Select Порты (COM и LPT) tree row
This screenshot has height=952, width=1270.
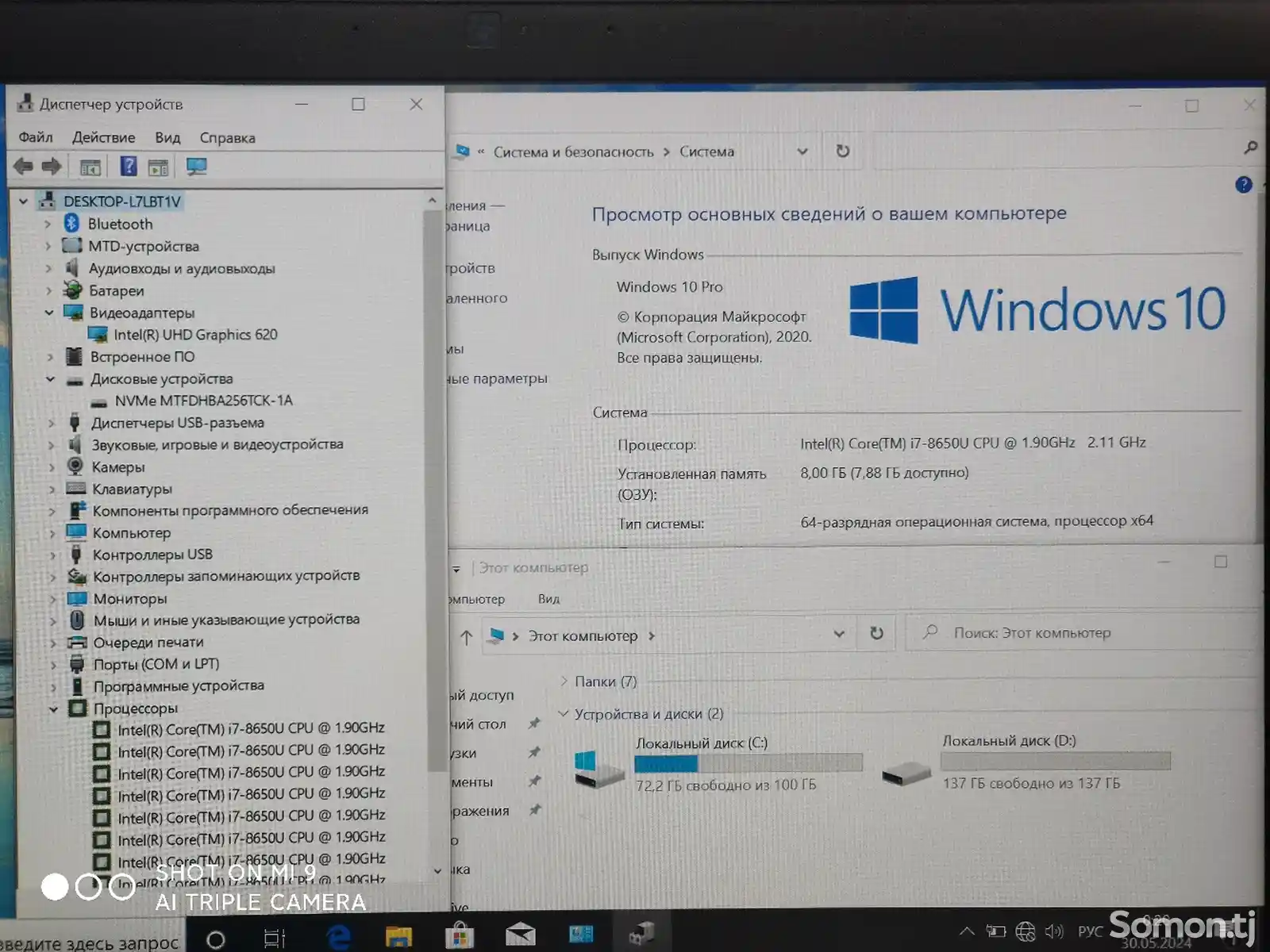156,664
